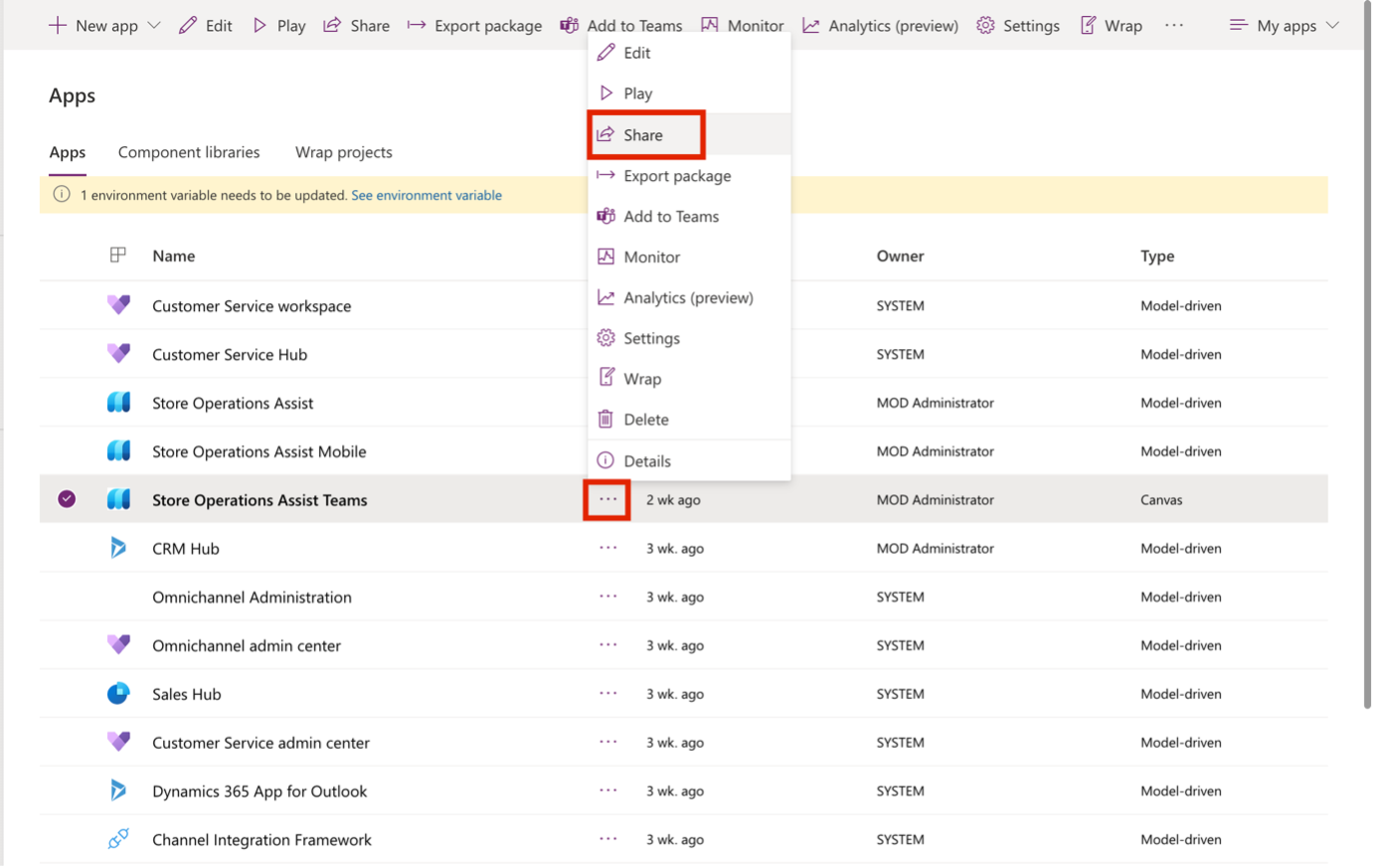Open Settings gear in top toolbar

(1018, 26)
